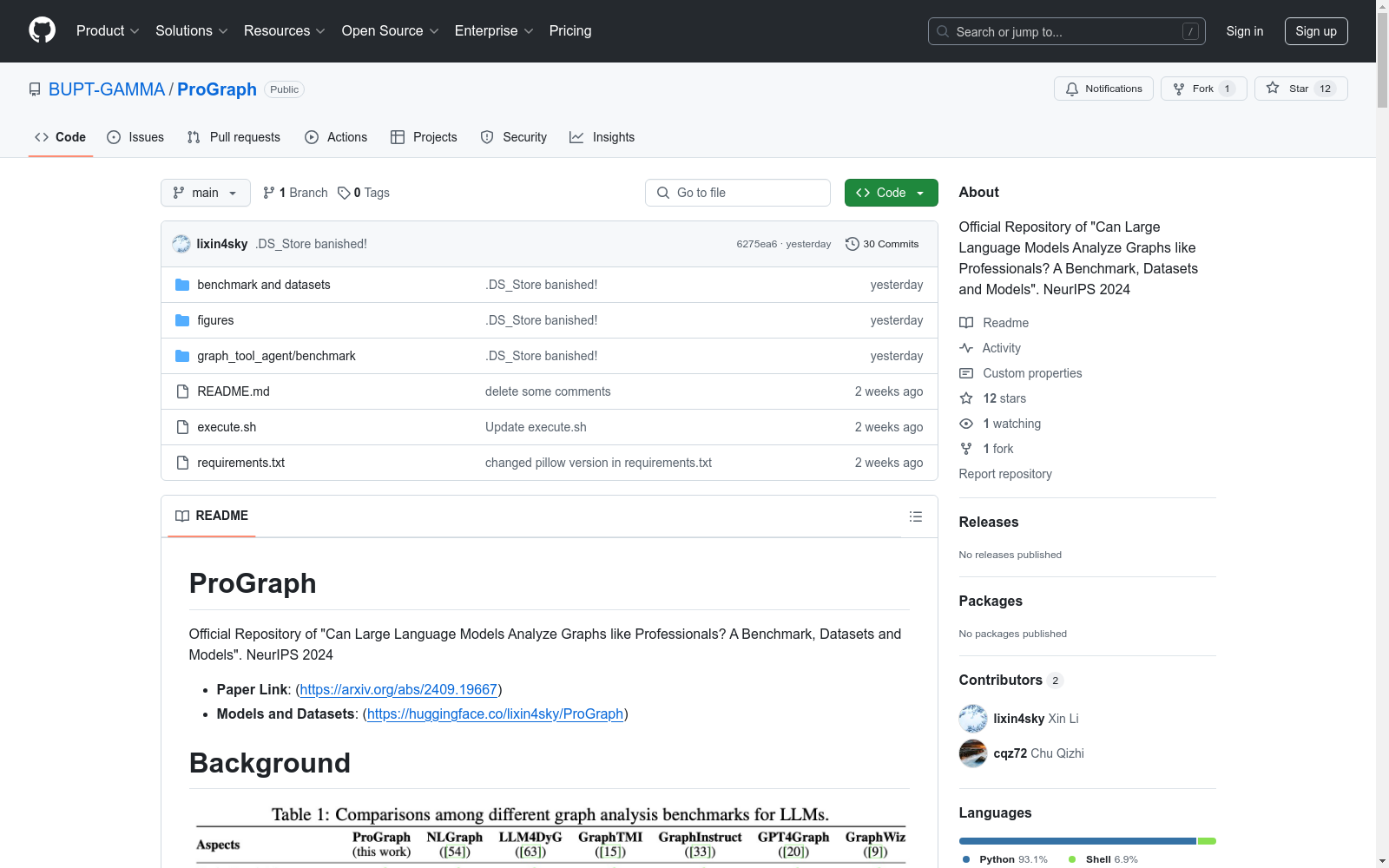Screen dimensions: 1389x868
Task: Click the Sign up button
Action: (x=1315, y=31)
